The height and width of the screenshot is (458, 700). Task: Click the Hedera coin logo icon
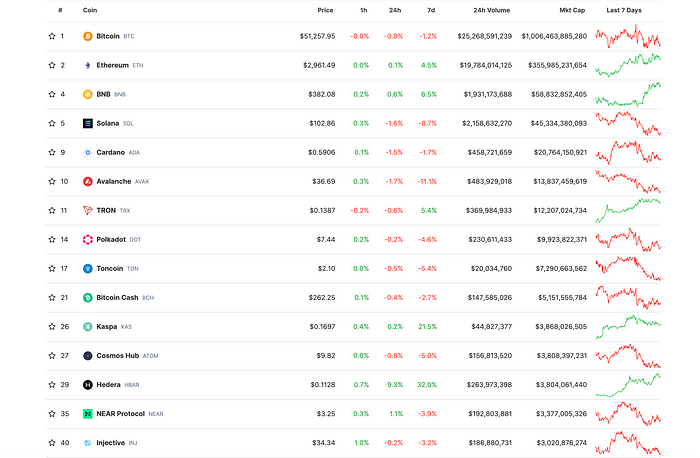(88, 384)
